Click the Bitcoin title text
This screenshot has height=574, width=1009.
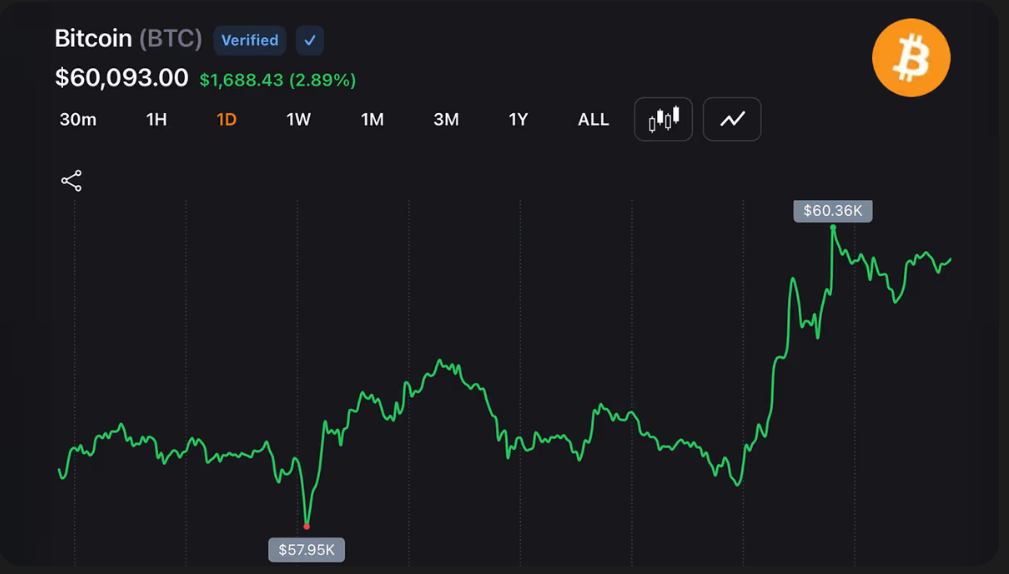[93, 39]
